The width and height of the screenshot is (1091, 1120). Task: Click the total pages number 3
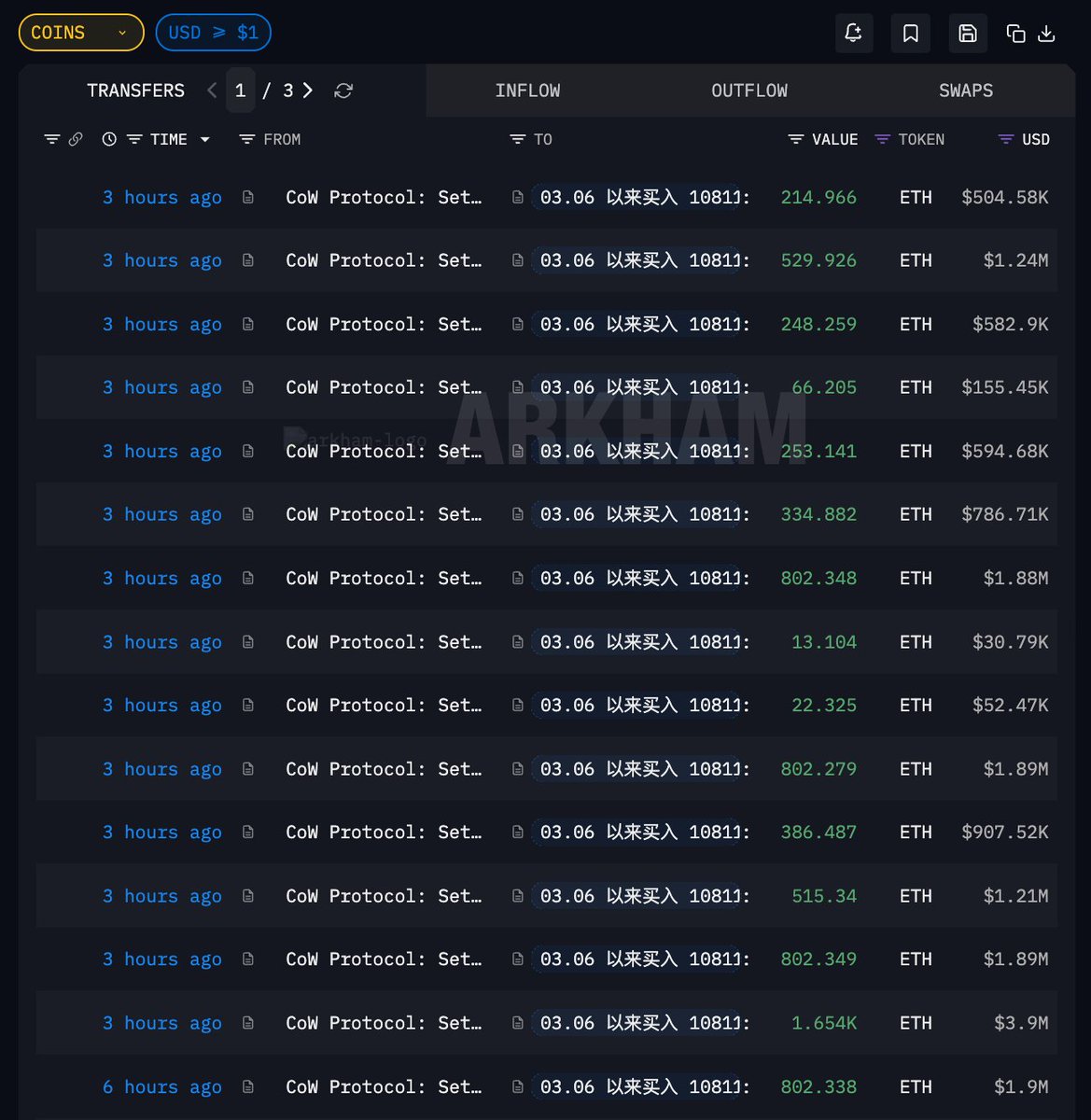[x=287, y=91]
